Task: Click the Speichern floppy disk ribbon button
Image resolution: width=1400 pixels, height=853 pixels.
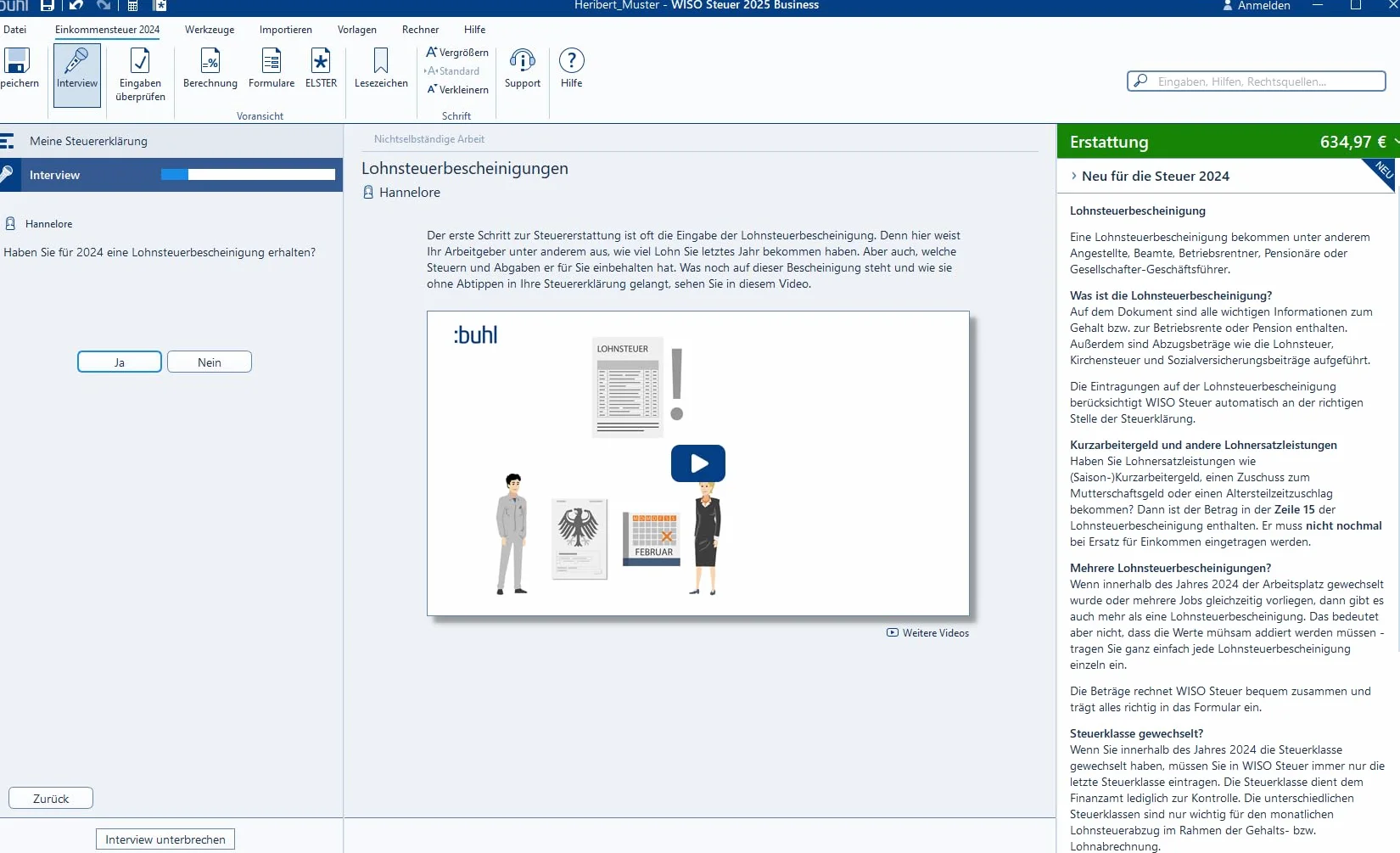Action: tap(17, 68)
